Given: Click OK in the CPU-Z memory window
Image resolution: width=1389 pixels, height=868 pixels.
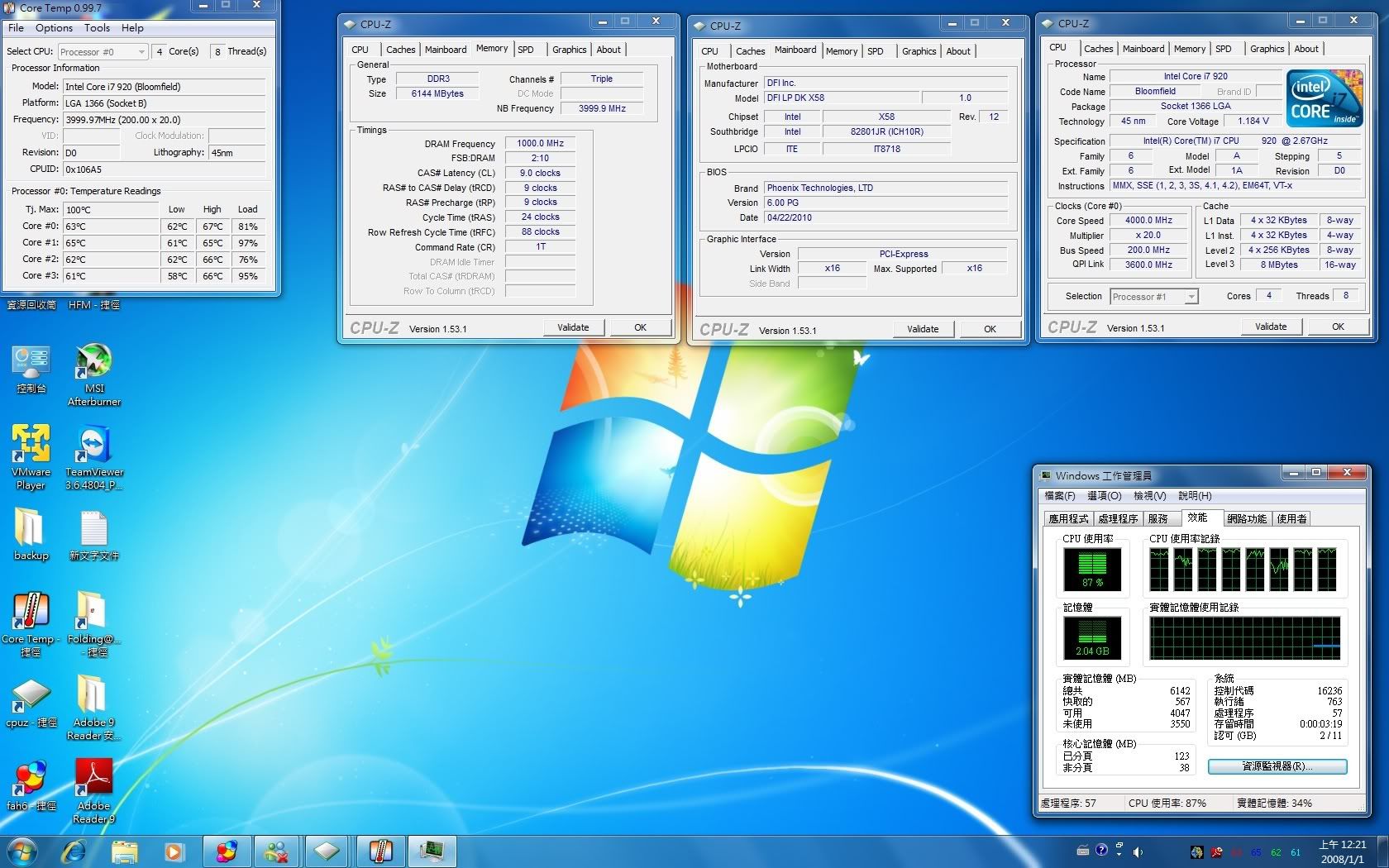Looking at the screenshot, I should (x=640, y=327).
